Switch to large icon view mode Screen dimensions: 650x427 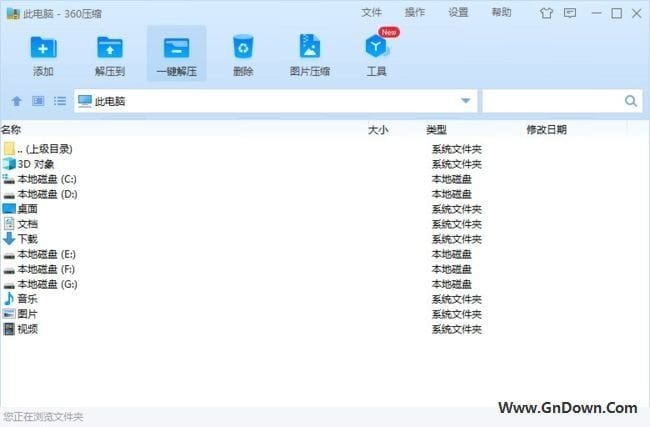point(38,101)
